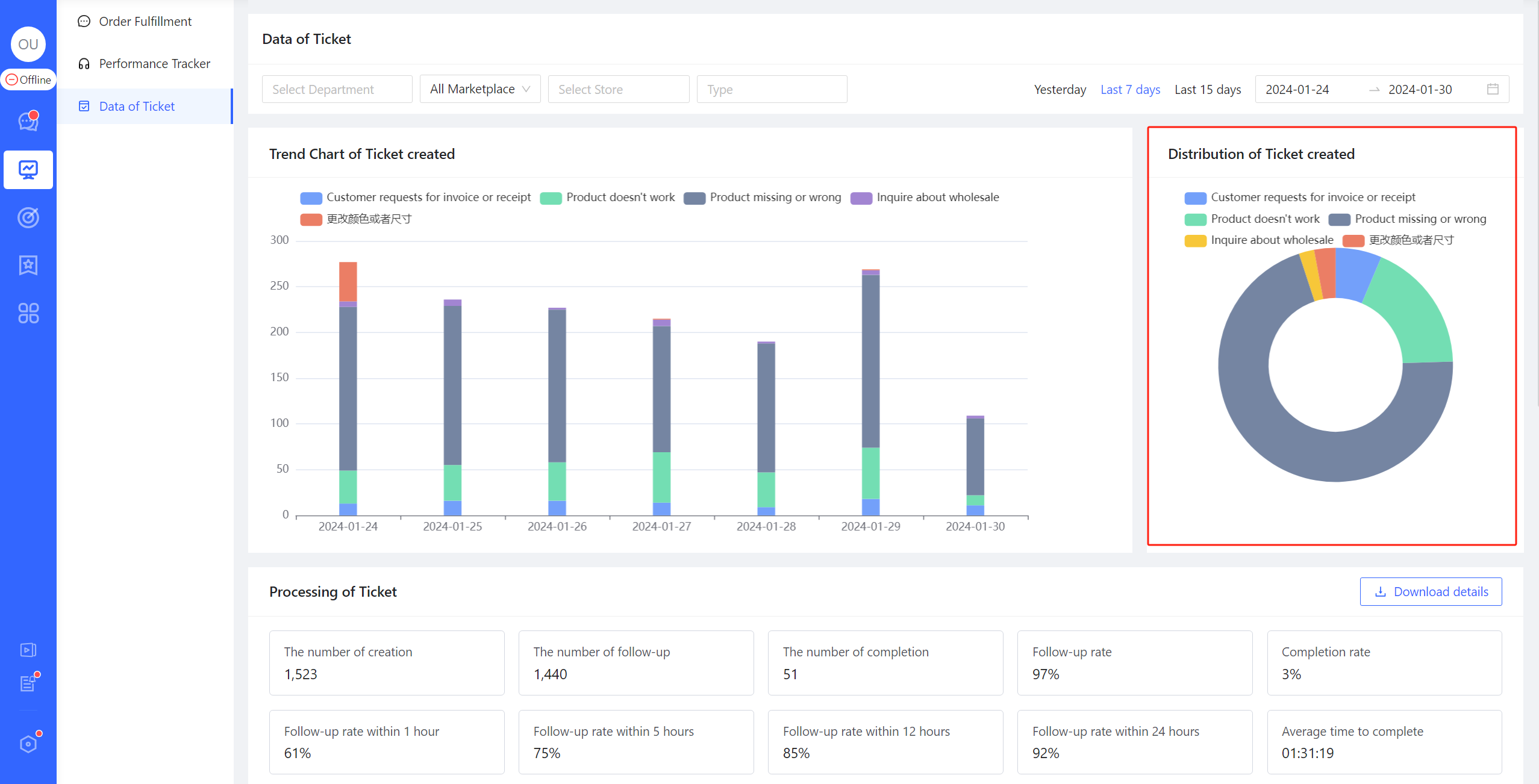This screenshot has height=784, width=1539.
Task: Click the 'Follow-up rate' 97% card
Action: (x=1135, y=663)
